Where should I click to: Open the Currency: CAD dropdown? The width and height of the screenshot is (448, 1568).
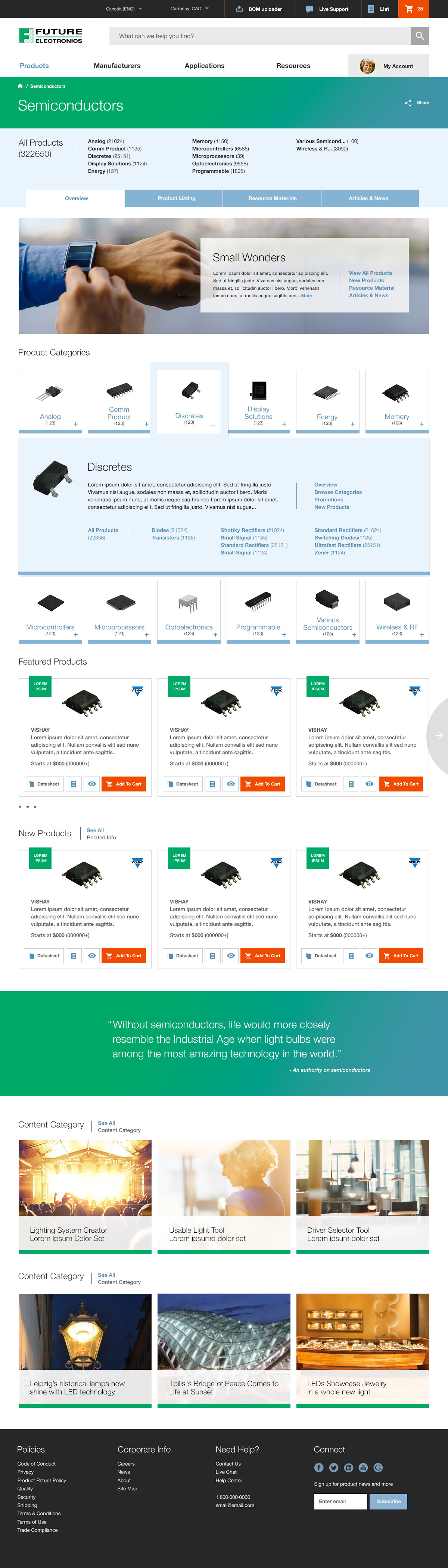pos(189,9)
